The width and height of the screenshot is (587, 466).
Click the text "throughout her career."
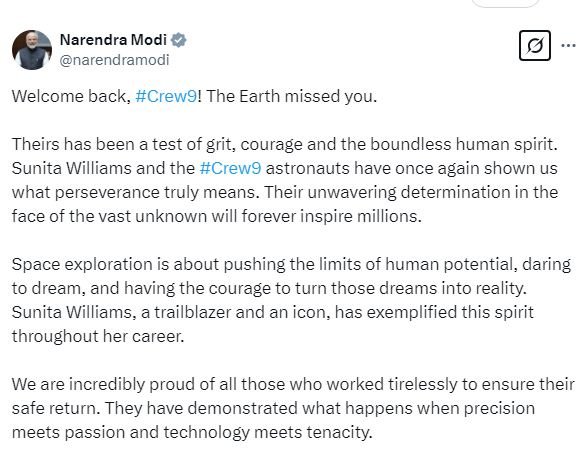98,336
